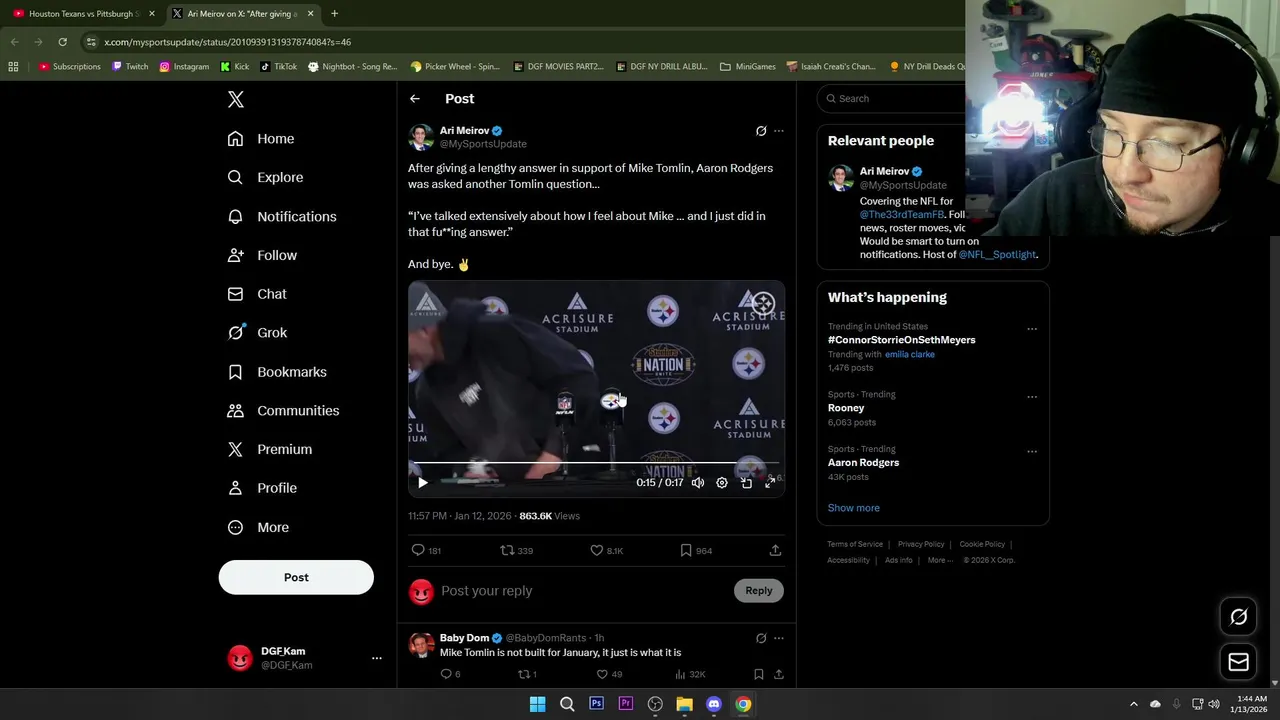Open Profile in X sidebar

pyautogui.click(x=262, y=488)
